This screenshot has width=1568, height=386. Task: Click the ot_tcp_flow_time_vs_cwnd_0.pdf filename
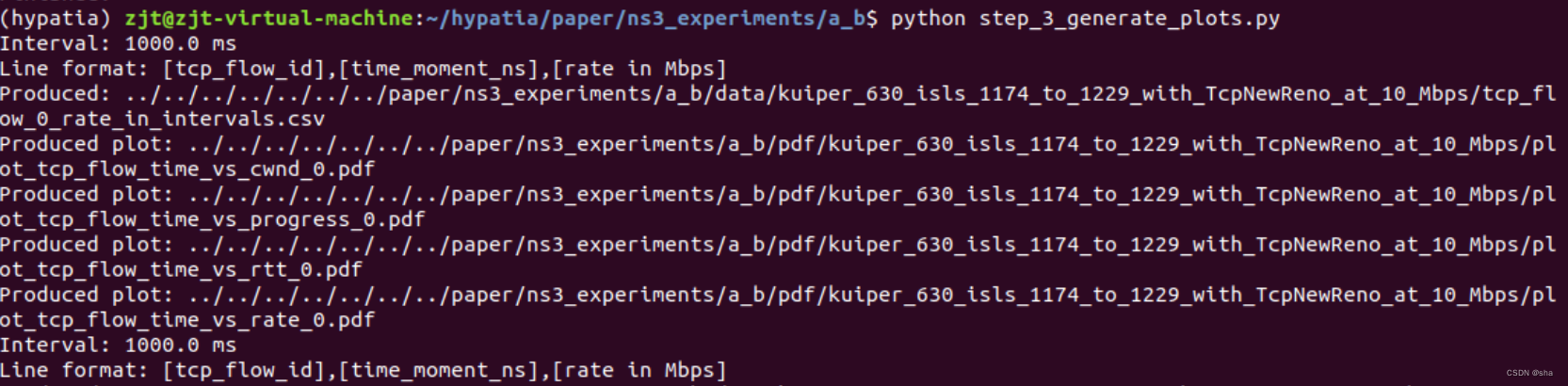click(187, 169)
